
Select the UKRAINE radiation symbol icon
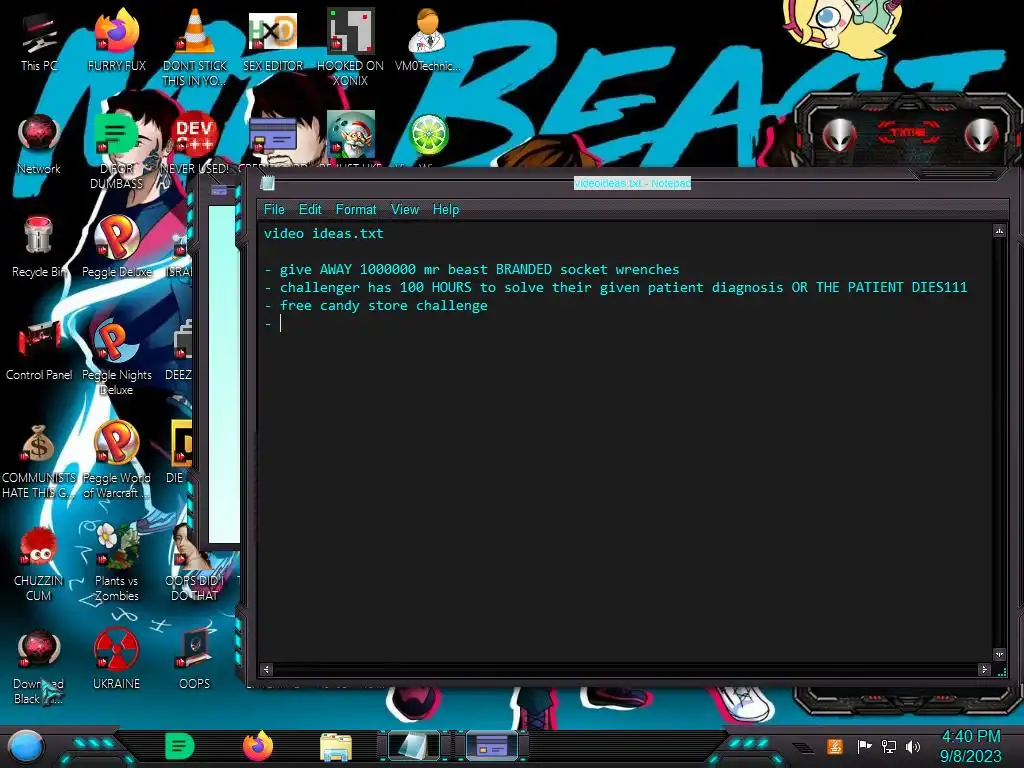tap(116, 660)
